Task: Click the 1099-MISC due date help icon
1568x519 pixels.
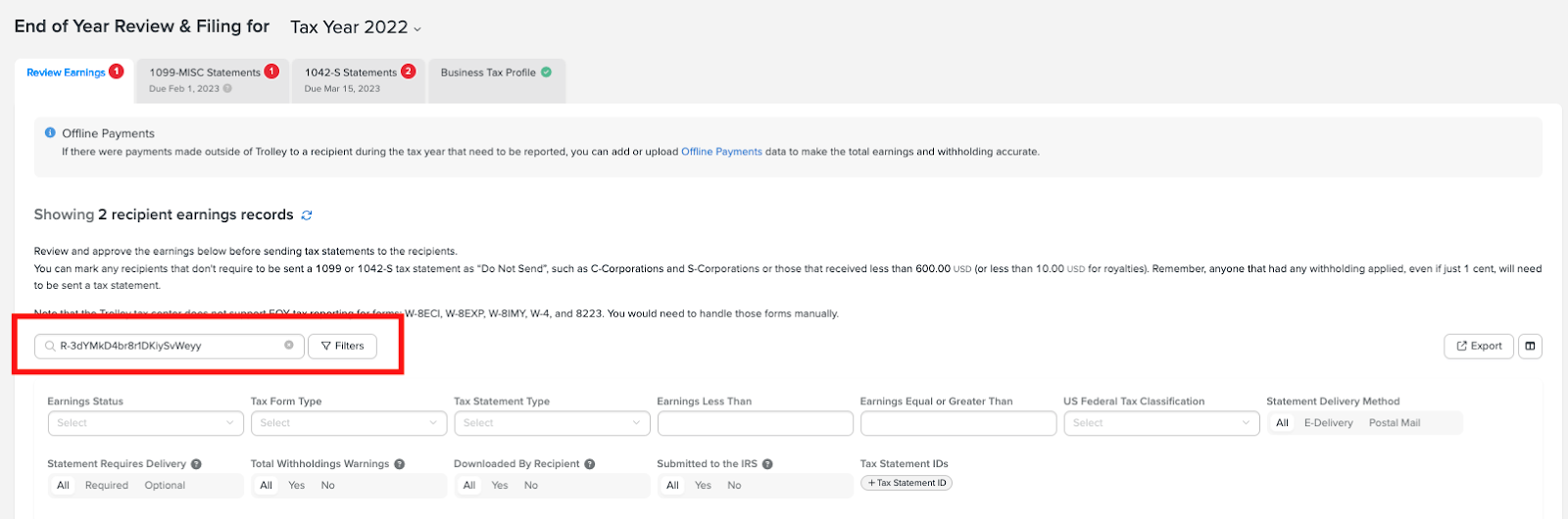Action: tap(227, 88)
